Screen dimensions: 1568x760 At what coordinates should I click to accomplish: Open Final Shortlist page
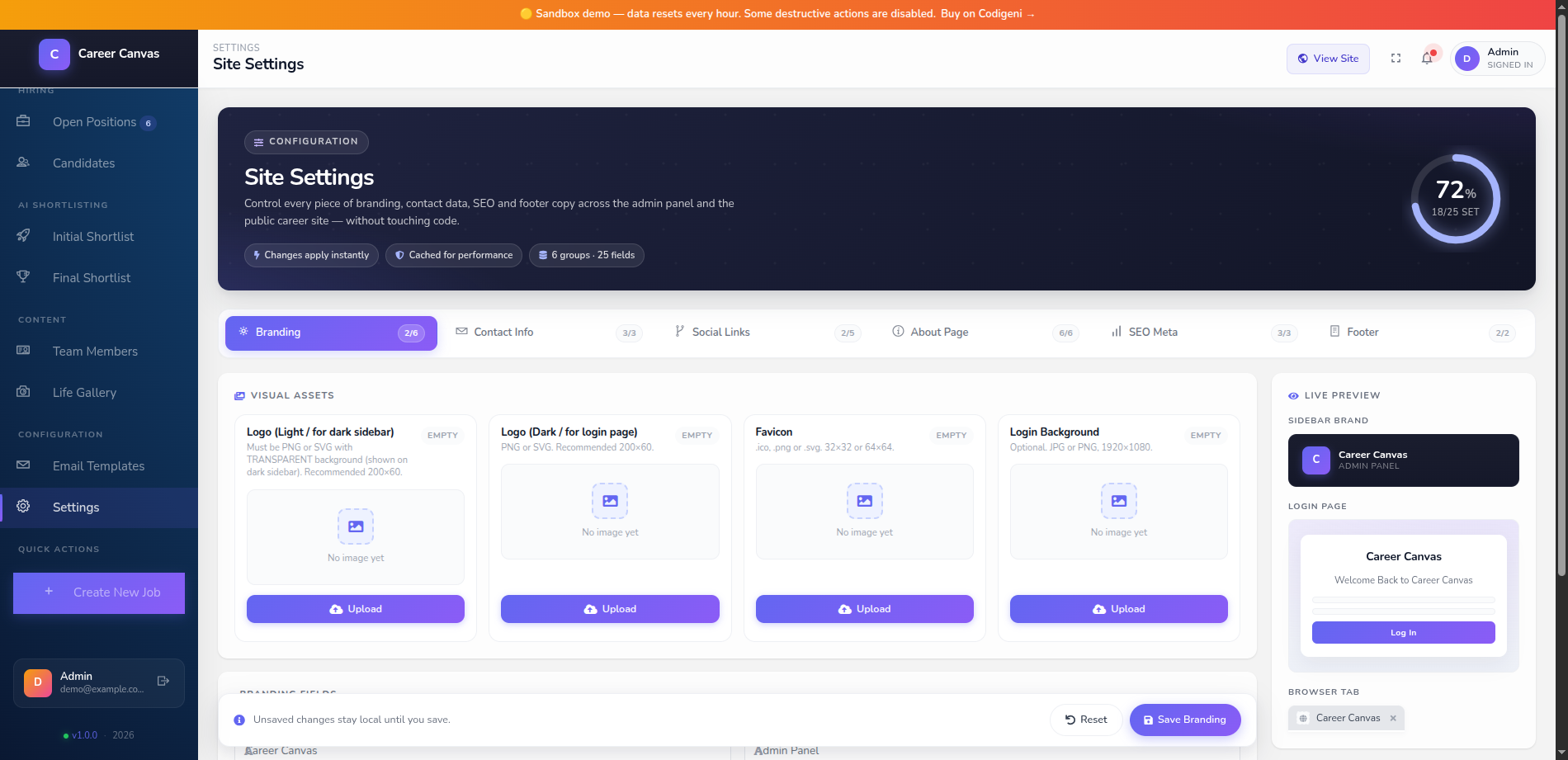point(99,278)
